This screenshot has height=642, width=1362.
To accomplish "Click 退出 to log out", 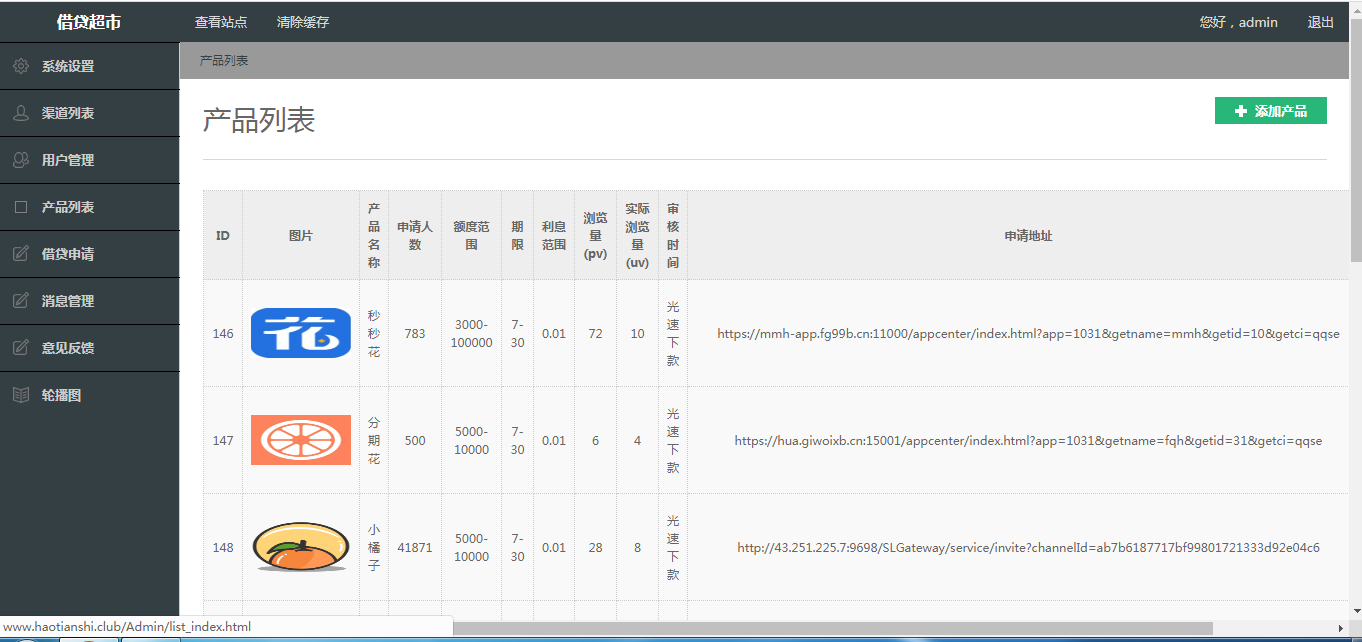I will 1321,22.
